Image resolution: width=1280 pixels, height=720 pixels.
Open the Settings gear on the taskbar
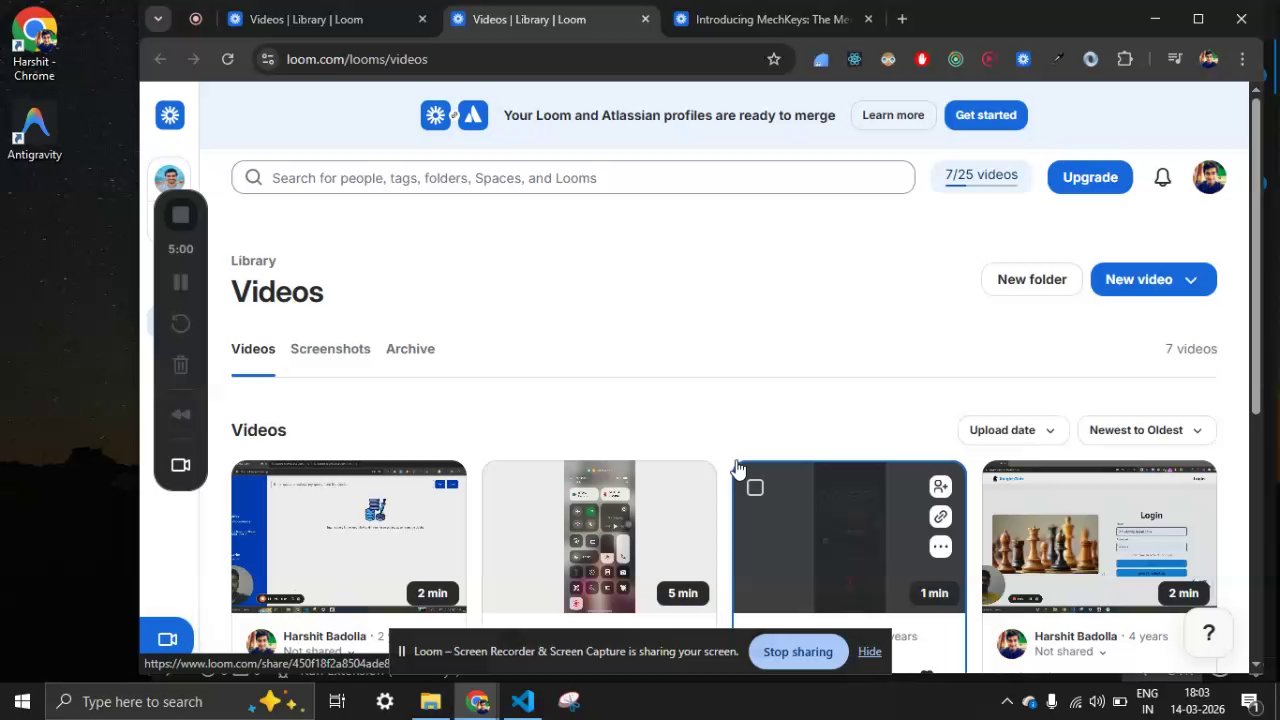[x=384, y=701]
